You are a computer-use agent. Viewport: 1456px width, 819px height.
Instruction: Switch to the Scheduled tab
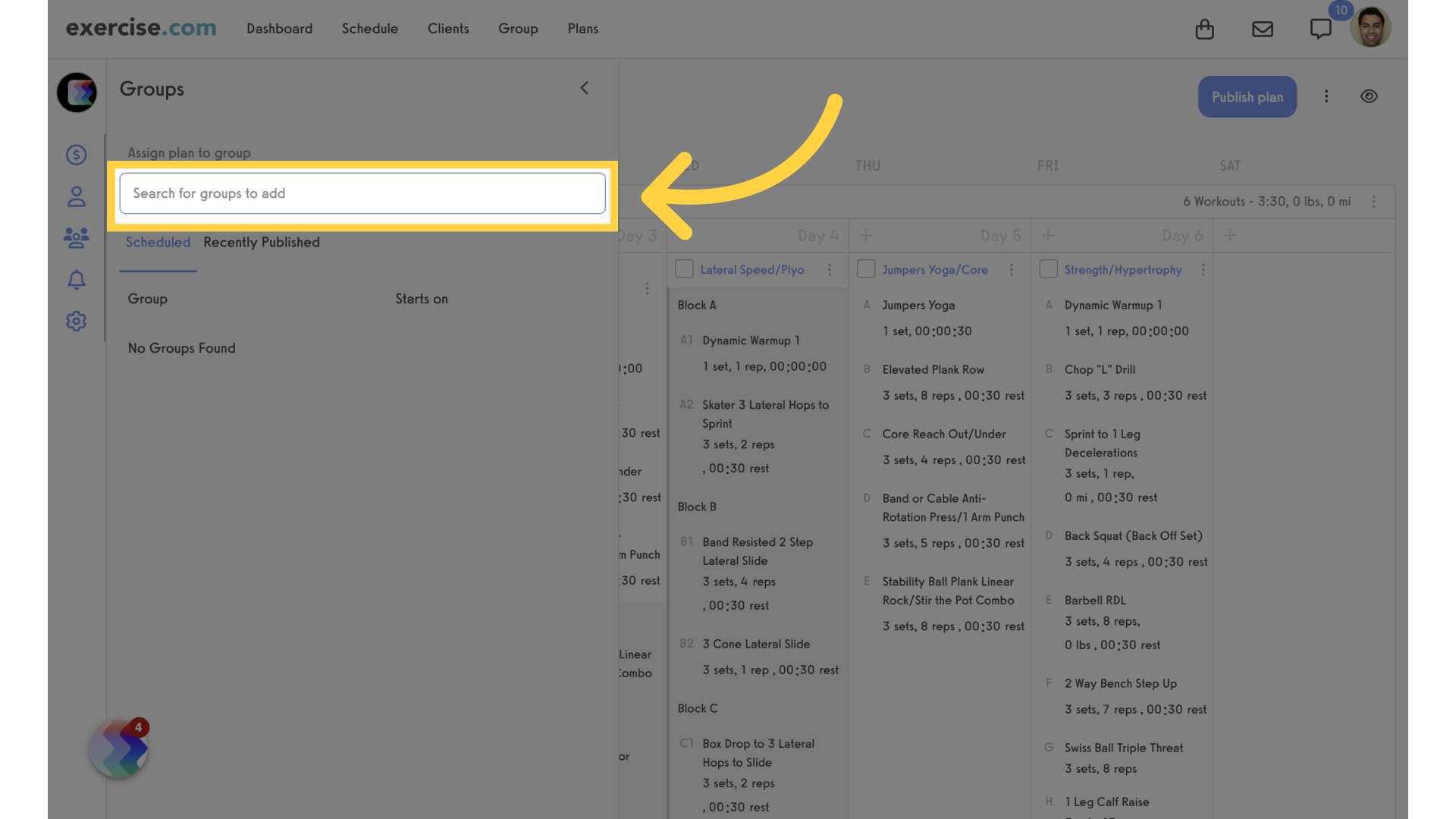[x=158, y=242]
